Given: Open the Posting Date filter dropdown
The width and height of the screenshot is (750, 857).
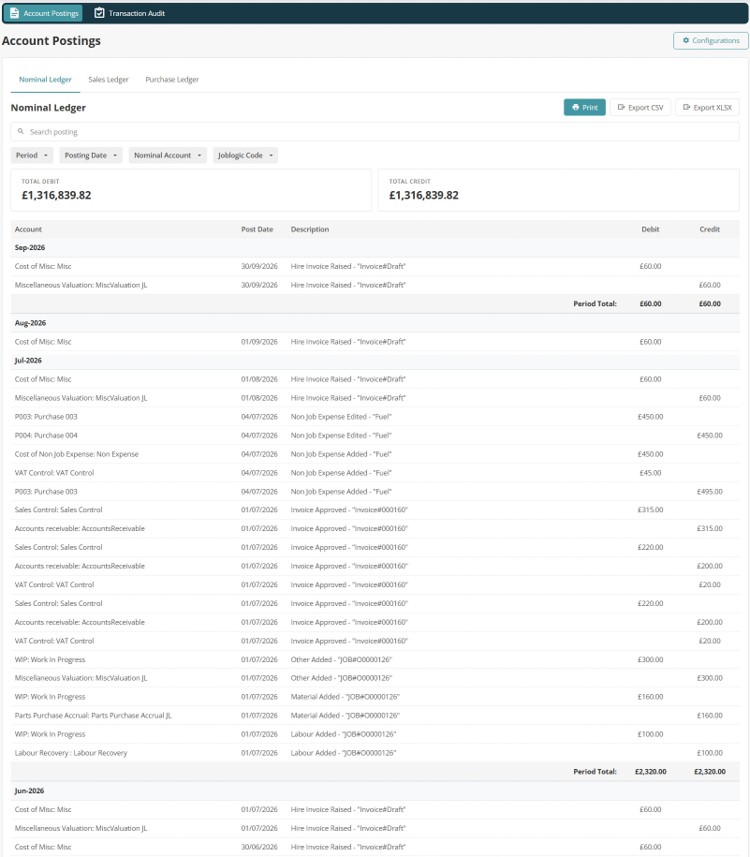Looking at the screenshot, I should [x=91, y=155].
